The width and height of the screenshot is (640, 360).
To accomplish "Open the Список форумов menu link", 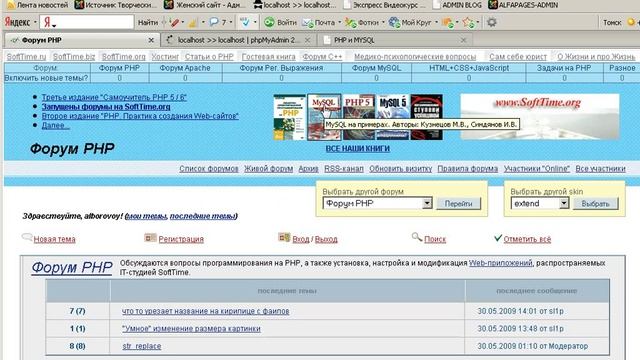I will [209, 169].
